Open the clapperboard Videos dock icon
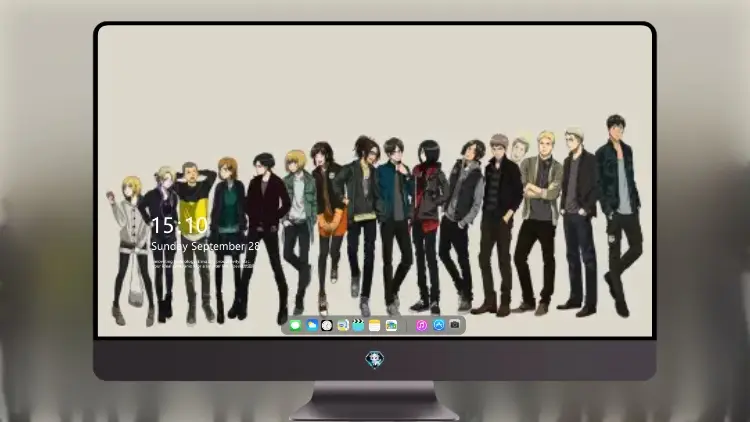 click(x=358, y=325)
